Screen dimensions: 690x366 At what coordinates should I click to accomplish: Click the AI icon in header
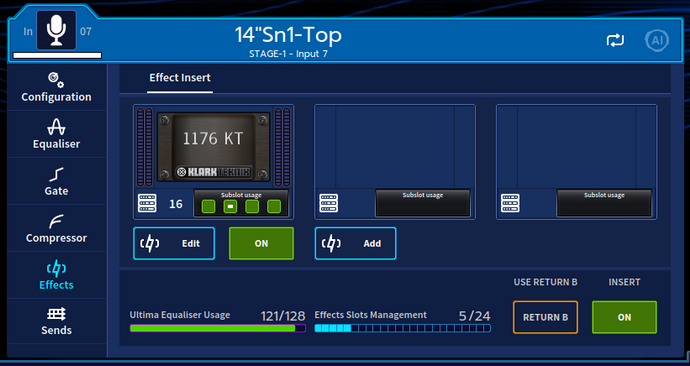pyautogui.click(x=657, y=40)
